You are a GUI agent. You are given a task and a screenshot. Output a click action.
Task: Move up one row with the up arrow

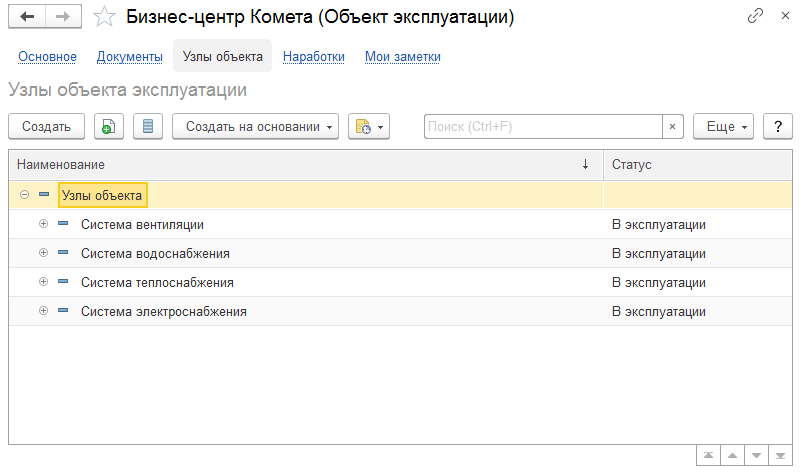732,455
